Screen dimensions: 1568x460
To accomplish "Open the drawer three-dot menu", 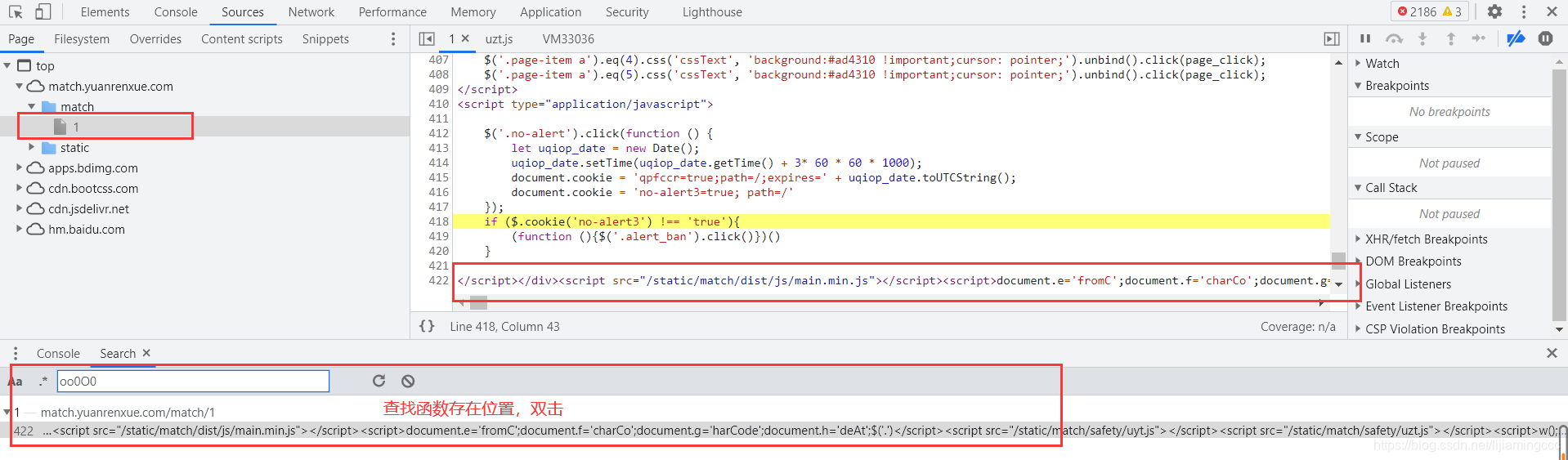I will (16, 353).
